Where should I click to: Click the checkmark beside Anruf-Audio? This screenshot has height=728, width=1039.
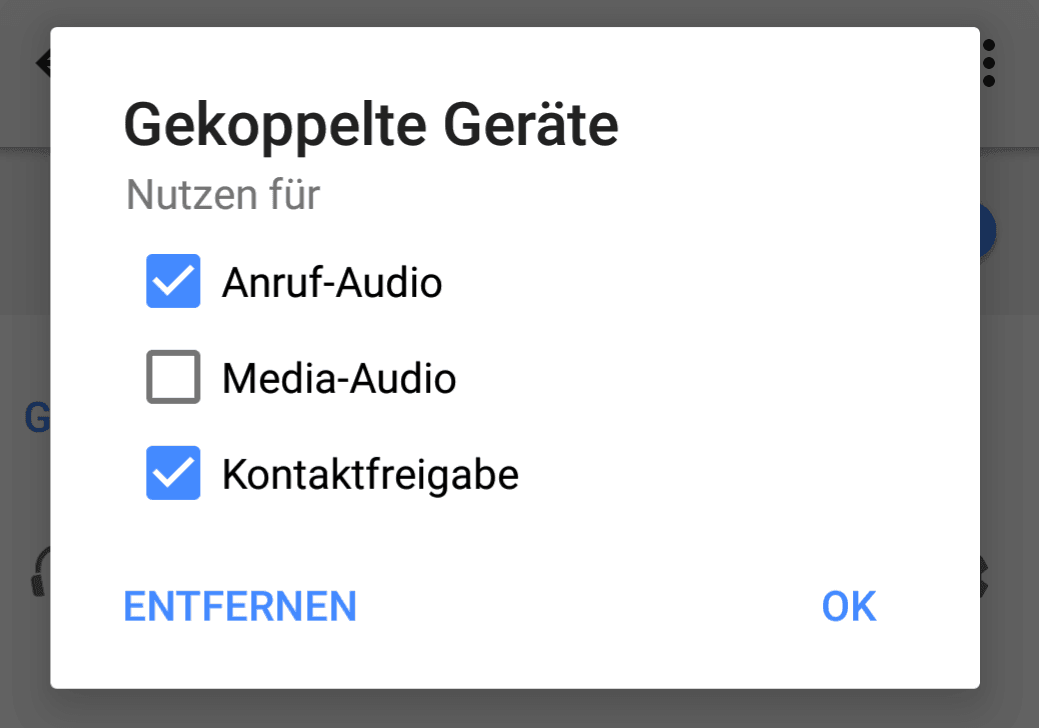[x=173, y=281]
